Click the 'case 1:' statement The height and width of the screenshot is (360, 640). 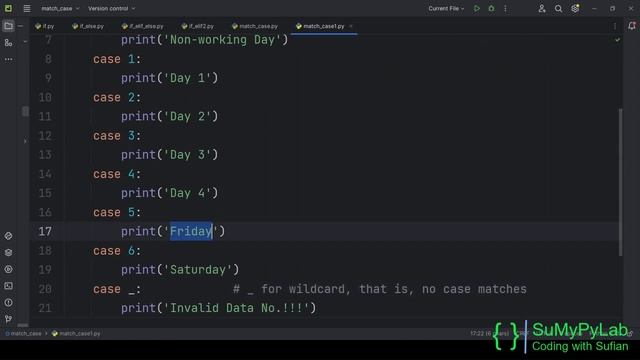[x=117, y=59]
